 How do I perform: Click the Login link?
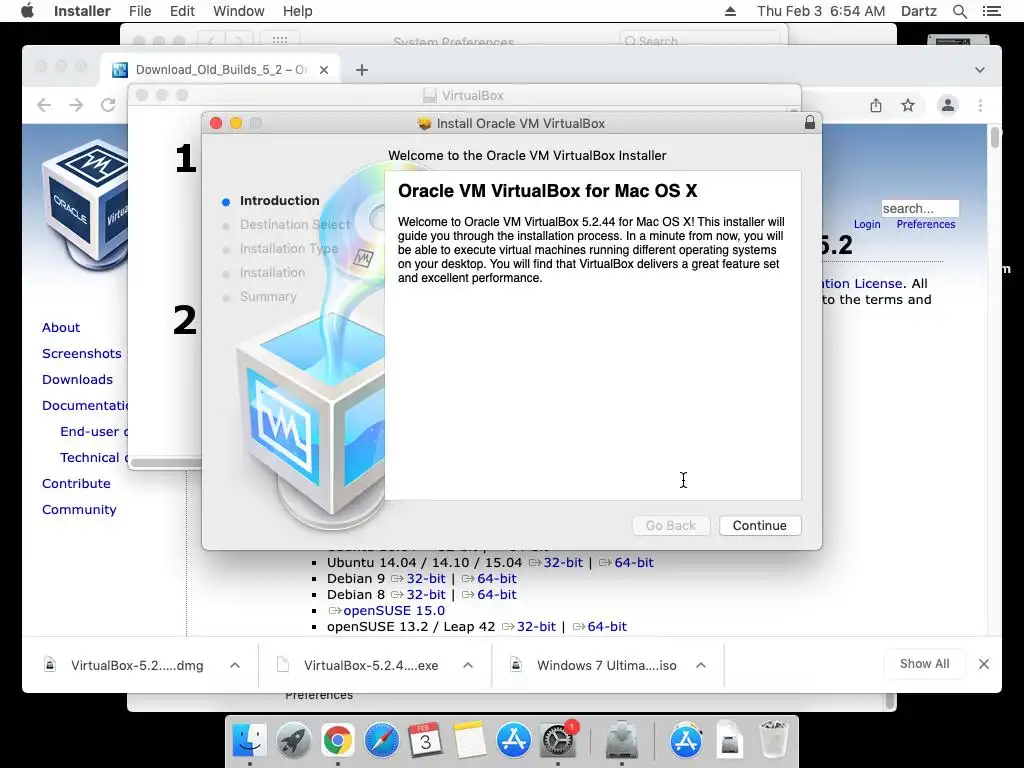(x=867, y=225)
